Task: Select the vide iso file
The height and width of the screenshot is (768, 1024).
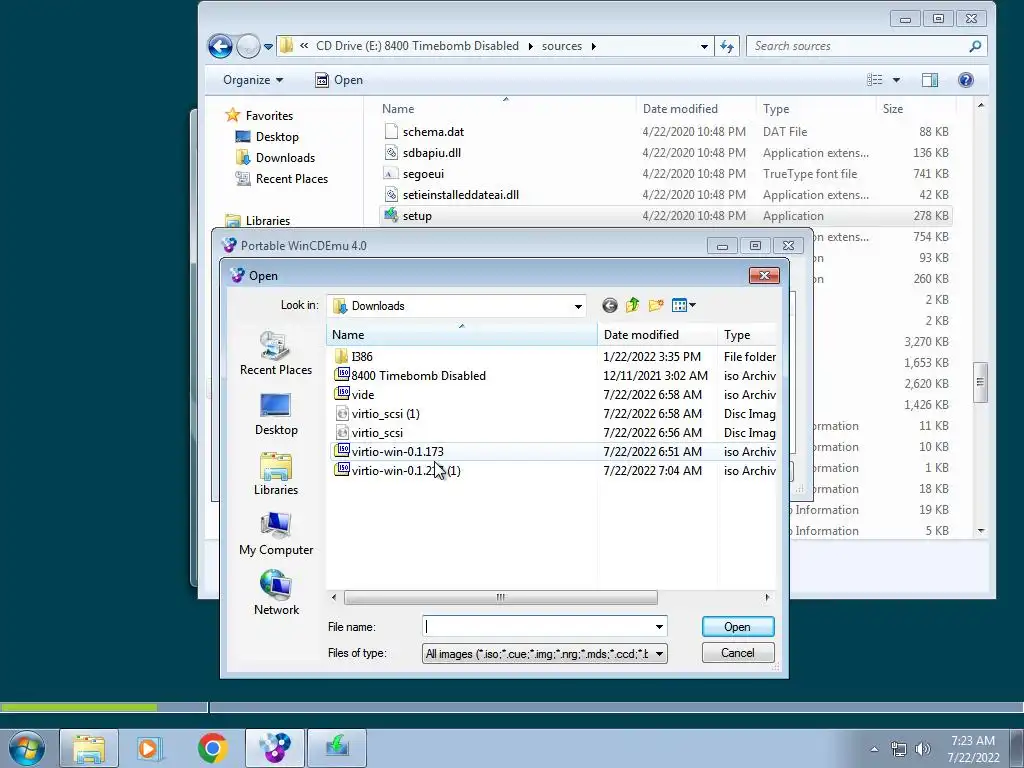Action: point(362,394)
